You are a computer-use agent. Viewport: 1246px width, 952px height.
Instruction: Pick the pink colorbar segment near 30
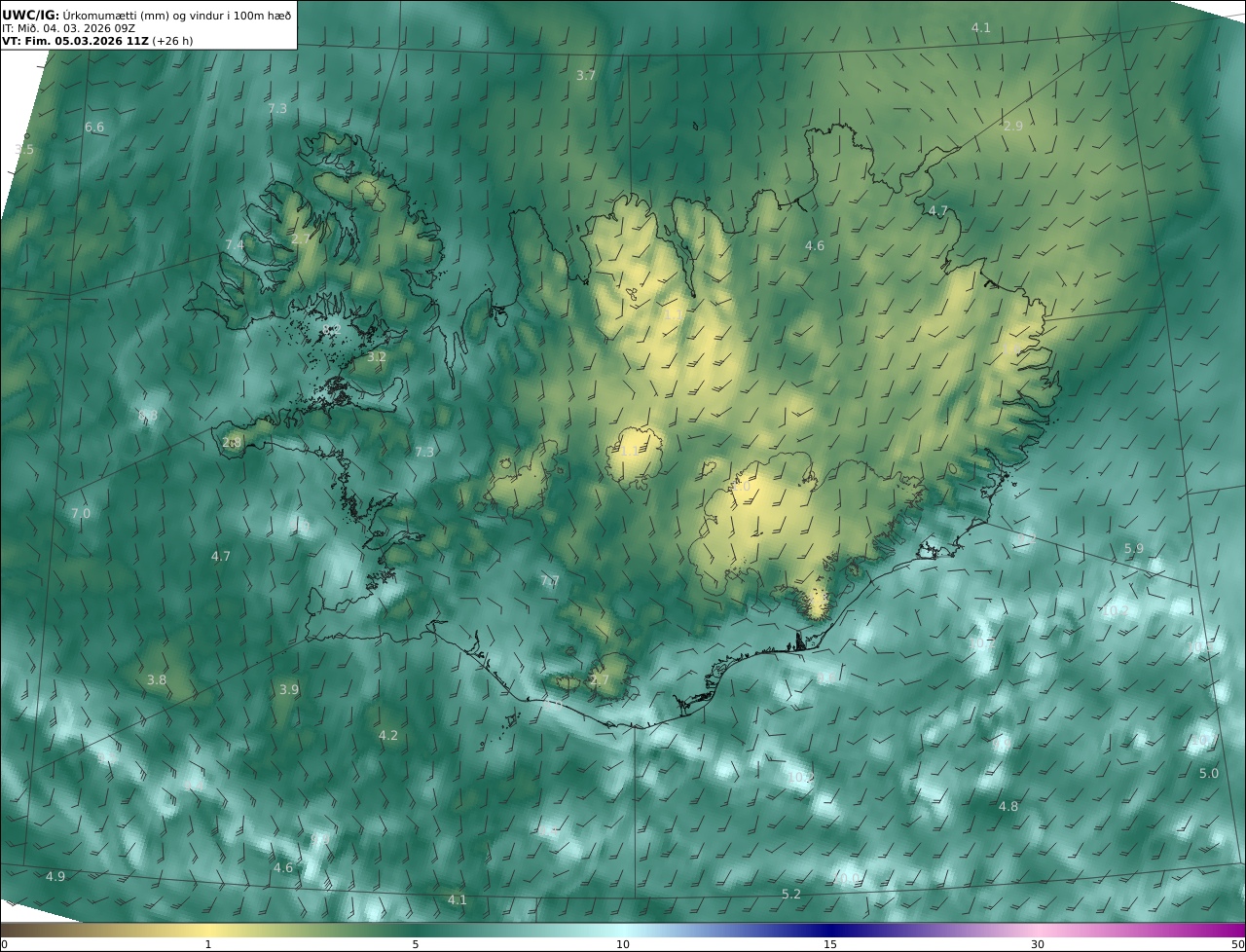point(1038,930)
